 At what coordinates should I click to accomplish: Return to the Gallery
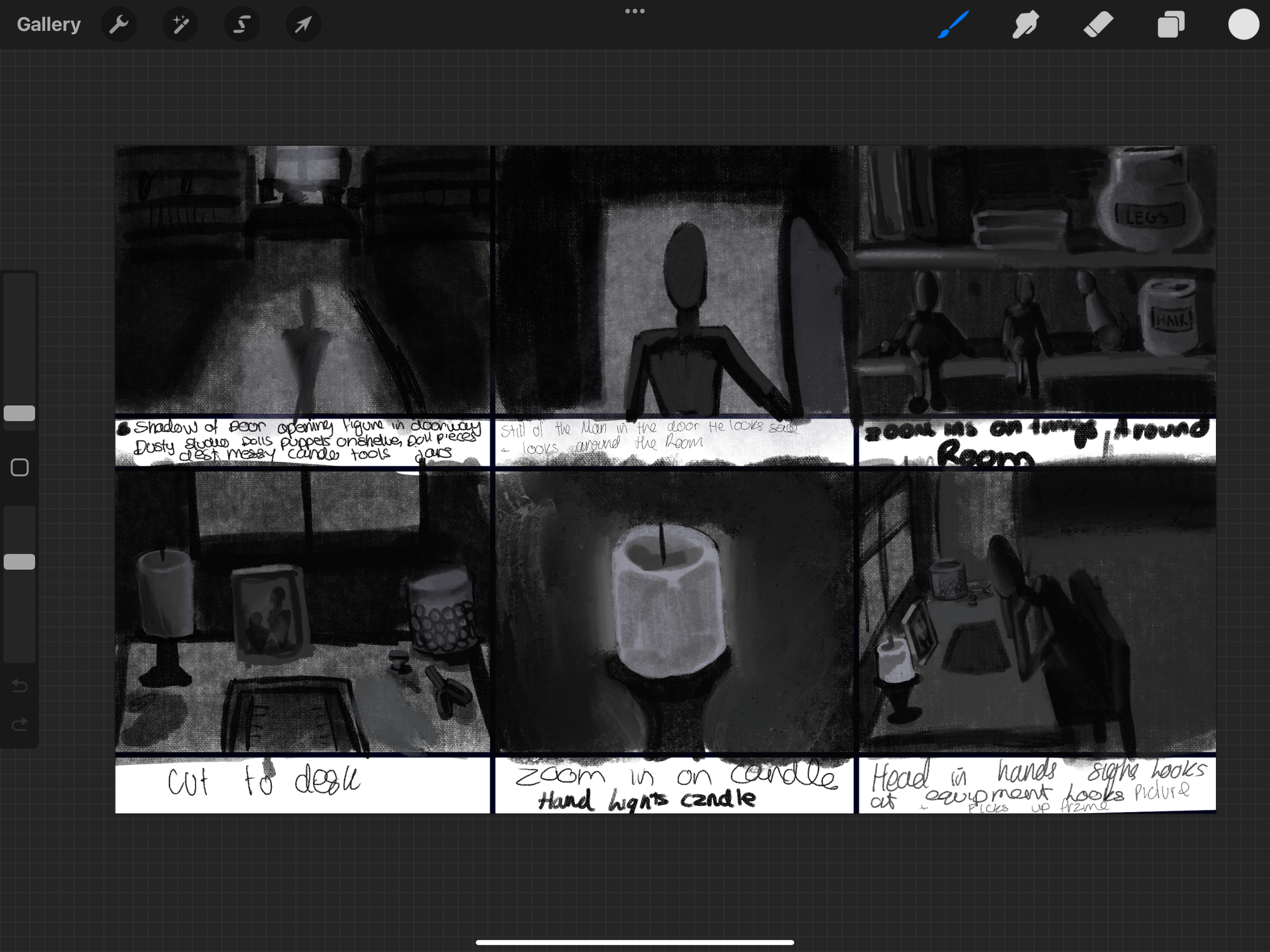pyautogui.click(x=49, y=25)
